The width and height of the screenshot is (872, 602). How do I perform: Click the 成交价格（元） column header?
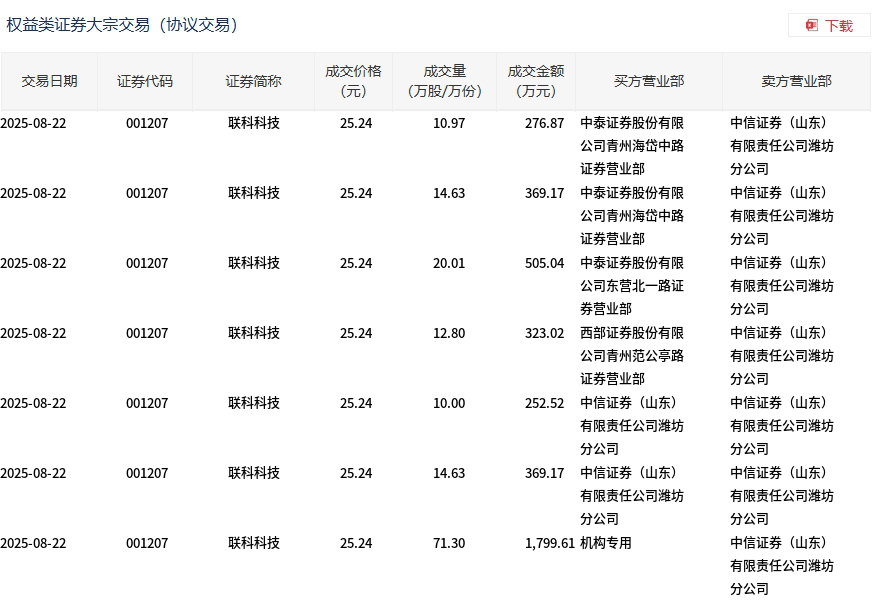[353, 81]
